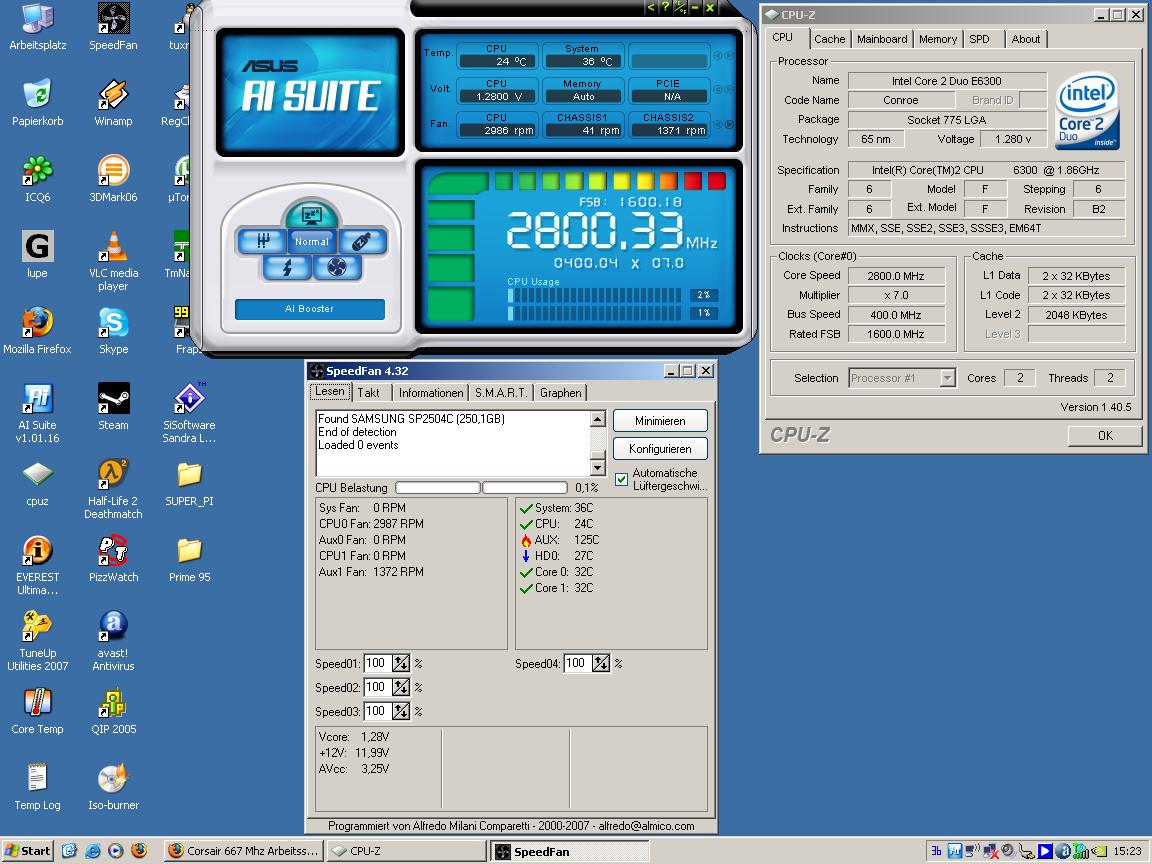Open the Papierkorb recycle bin
Viewport: 1152px width, 864px height.
[37, 103]
